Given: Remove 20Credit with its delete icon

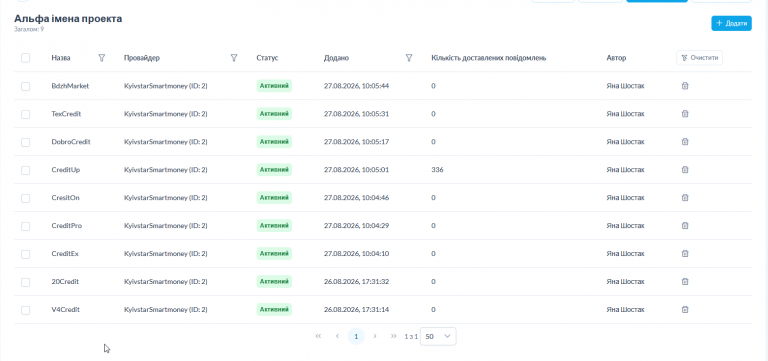Looking at the screenshot, I should coord(685,281).
